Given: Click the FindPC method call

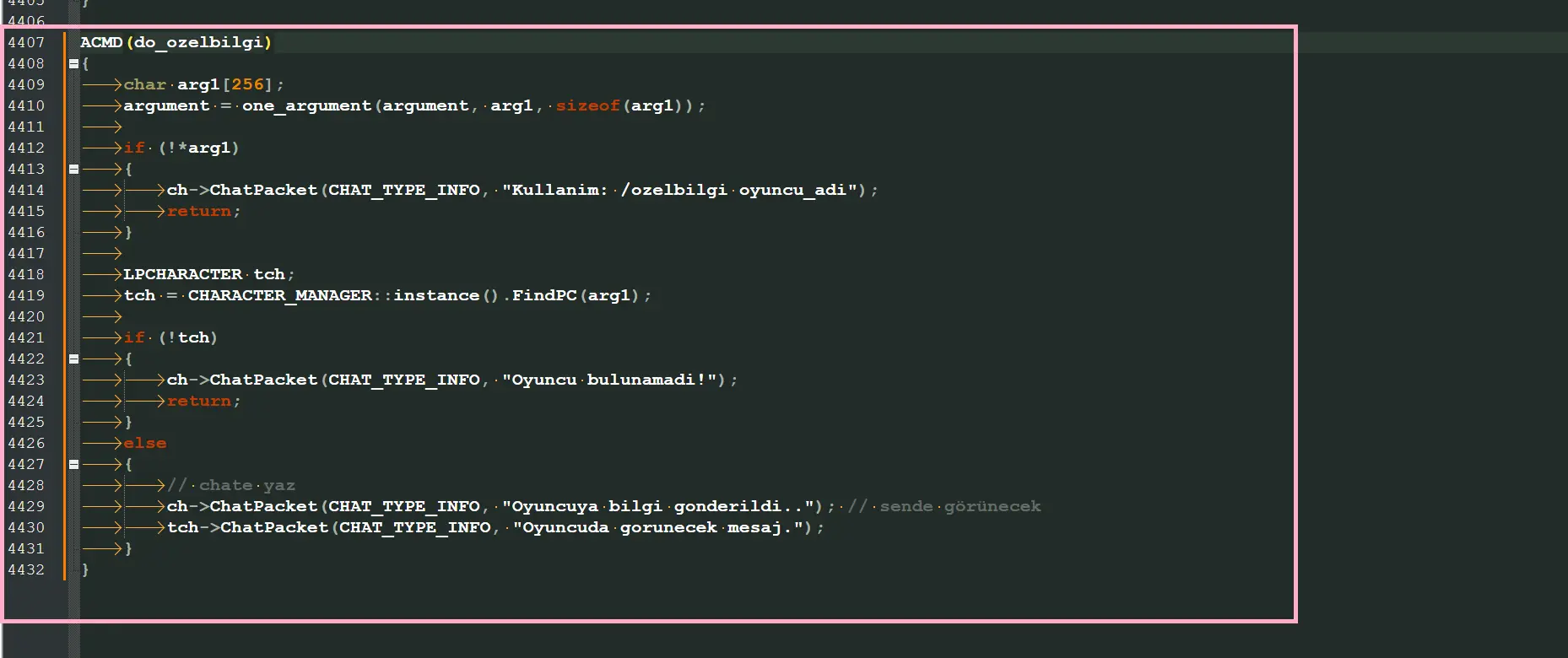Looking at the screenshot, I should click(544, 295).
